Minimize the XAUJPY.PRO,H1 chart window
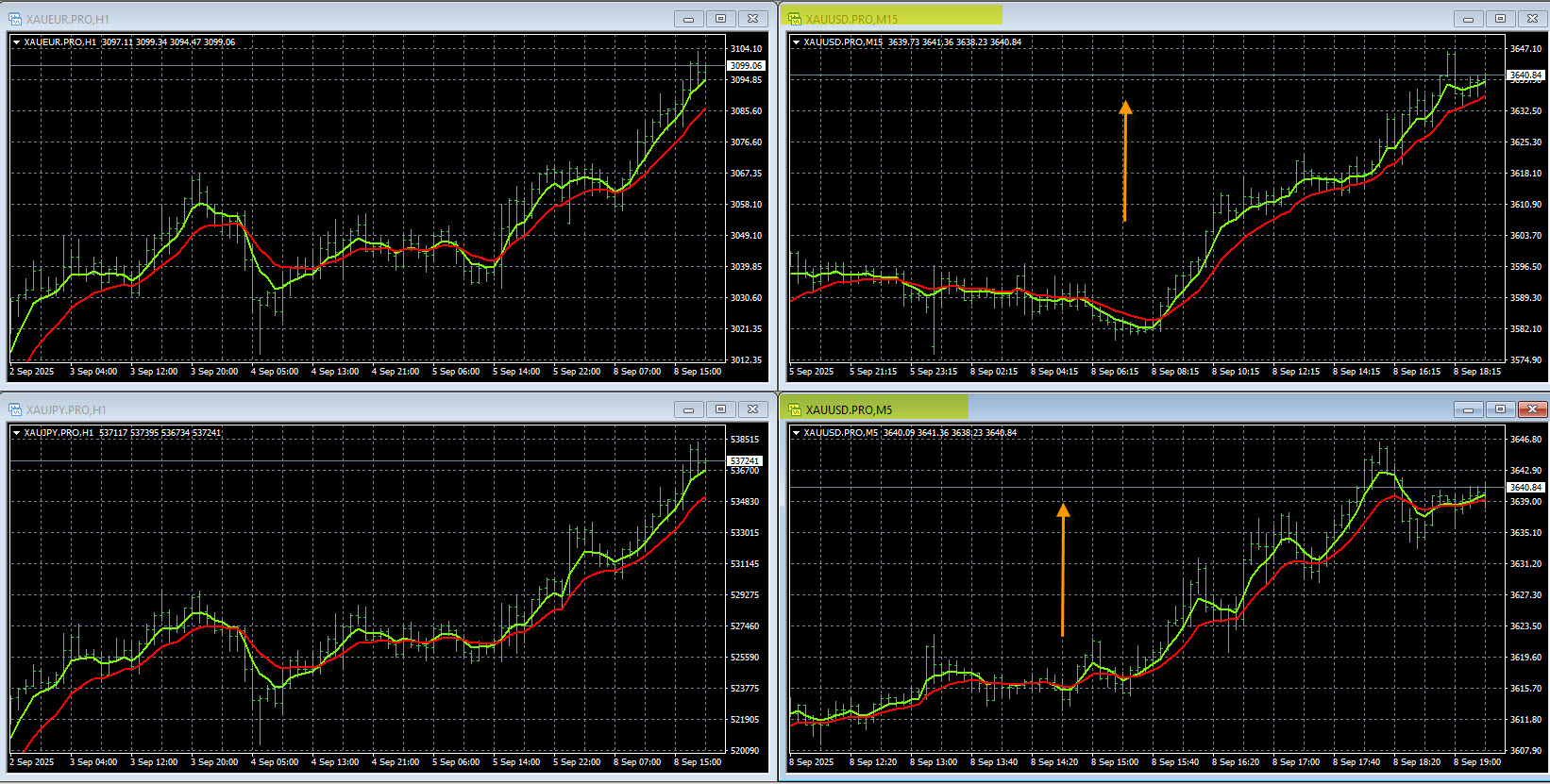Screen dimensions: 1550x784 (x=688, y=409)
